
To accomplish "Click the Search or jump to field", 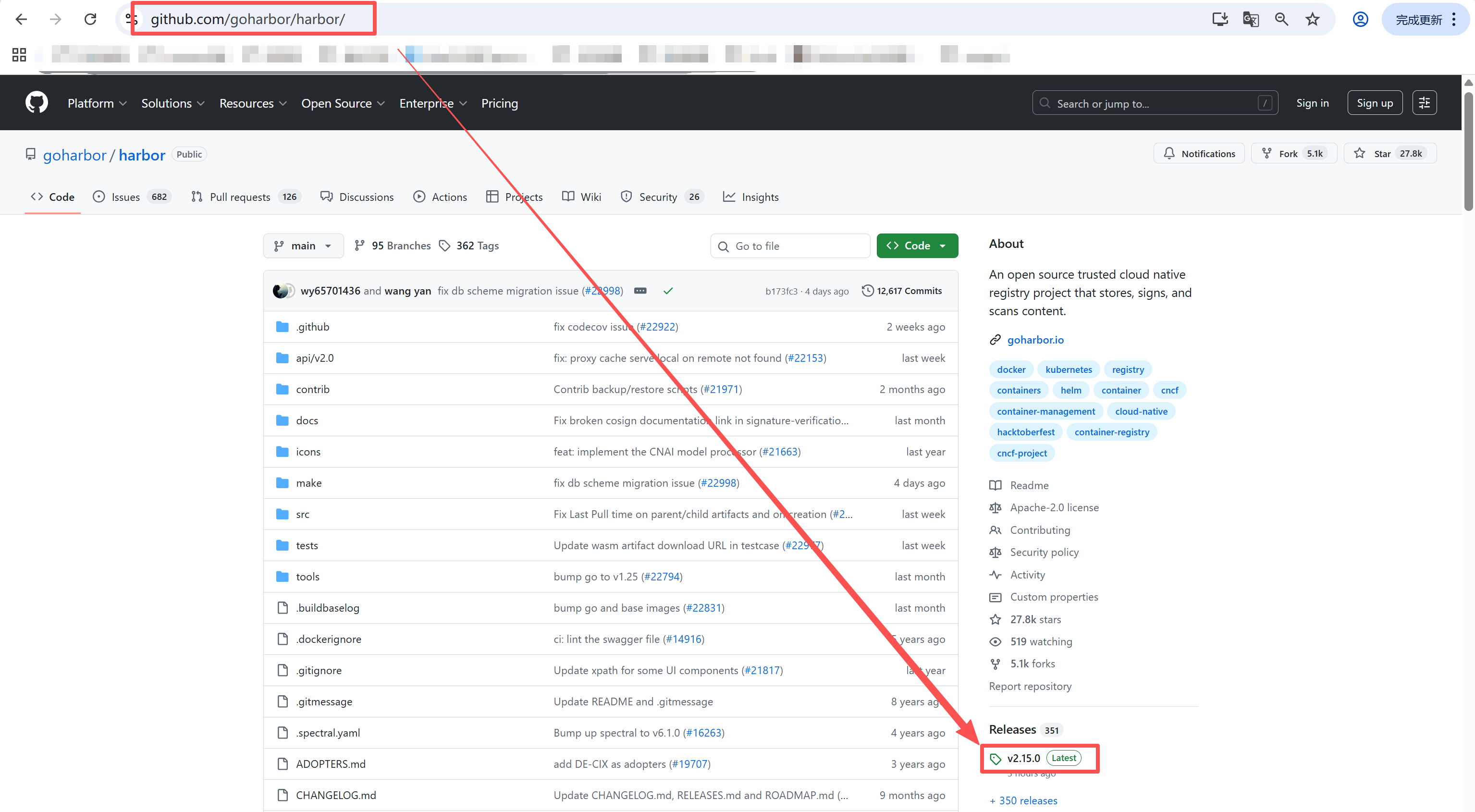I will 1155,103.
